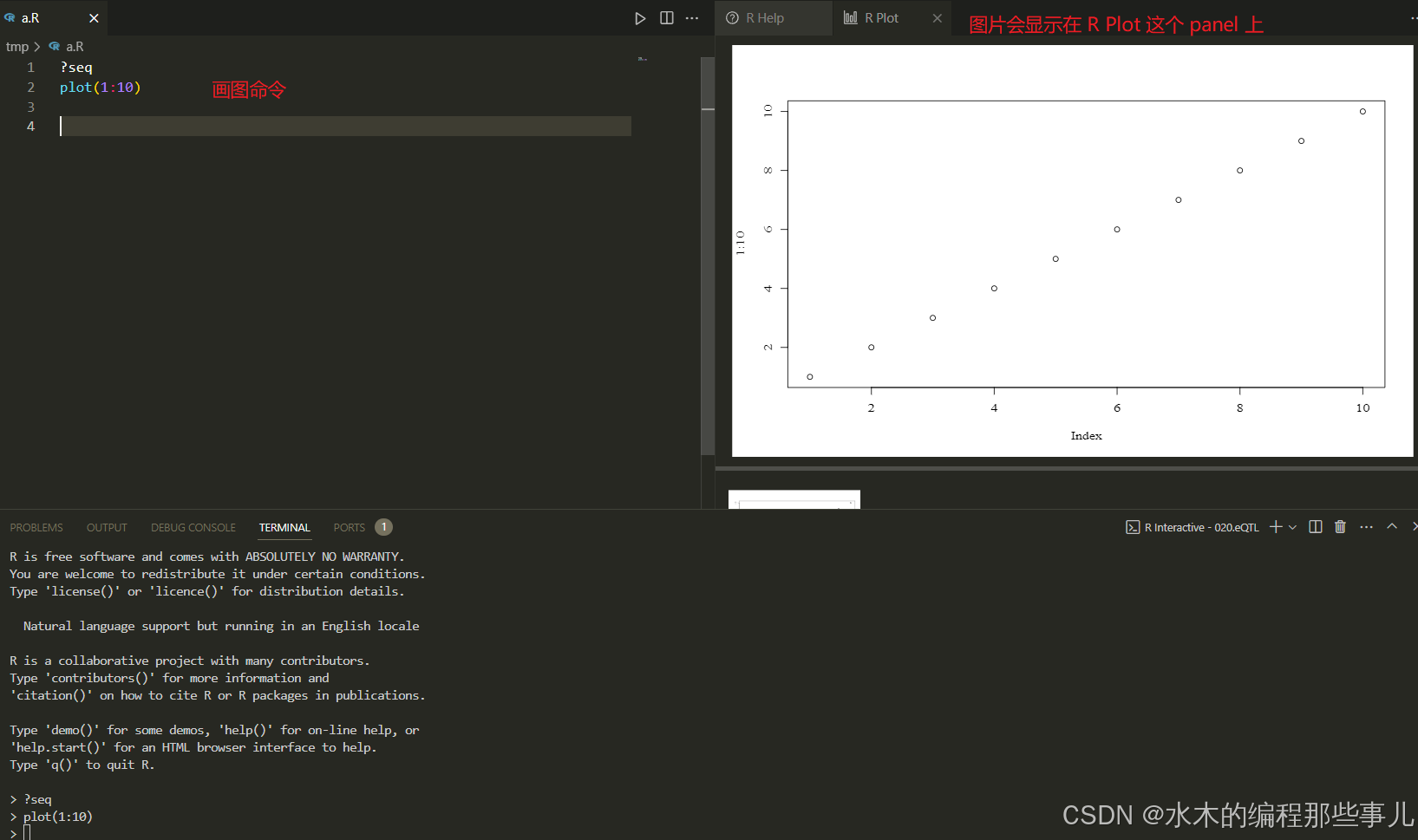1418x840 pixels.
Task: Click the R icon on a.R tab
Action: [x=10, y=17]
